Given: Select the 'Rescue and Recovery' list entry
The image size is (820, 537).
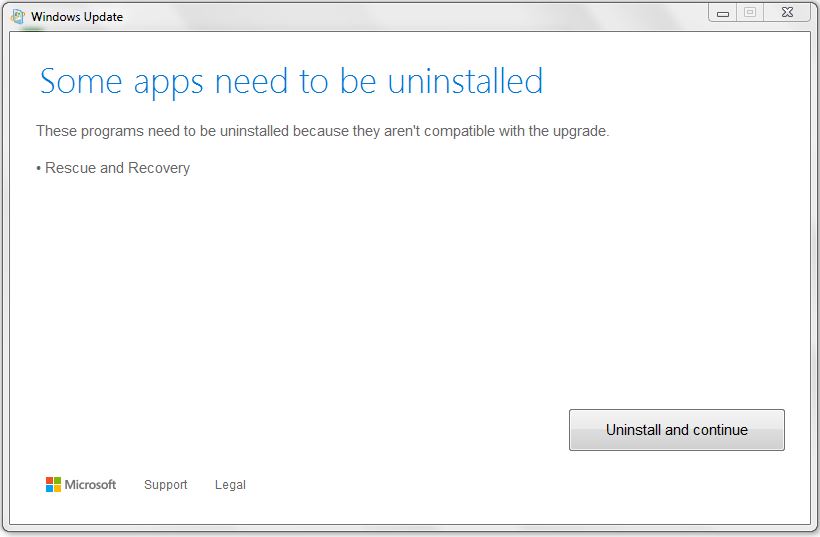Looking at the screenshot, I should [113, 168].
